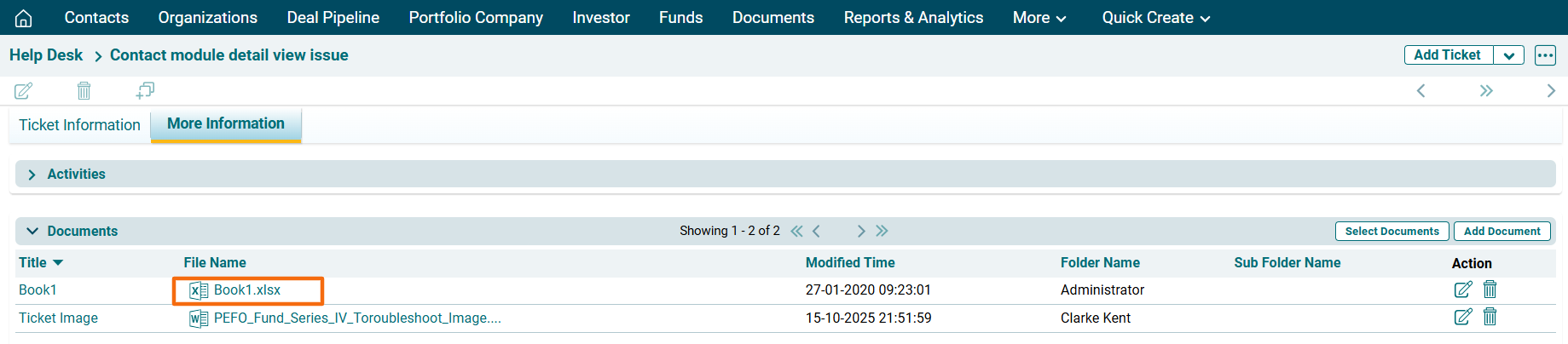Expand the Activities section
Screen dimensions: 1568x344
(x=32, y=175)
